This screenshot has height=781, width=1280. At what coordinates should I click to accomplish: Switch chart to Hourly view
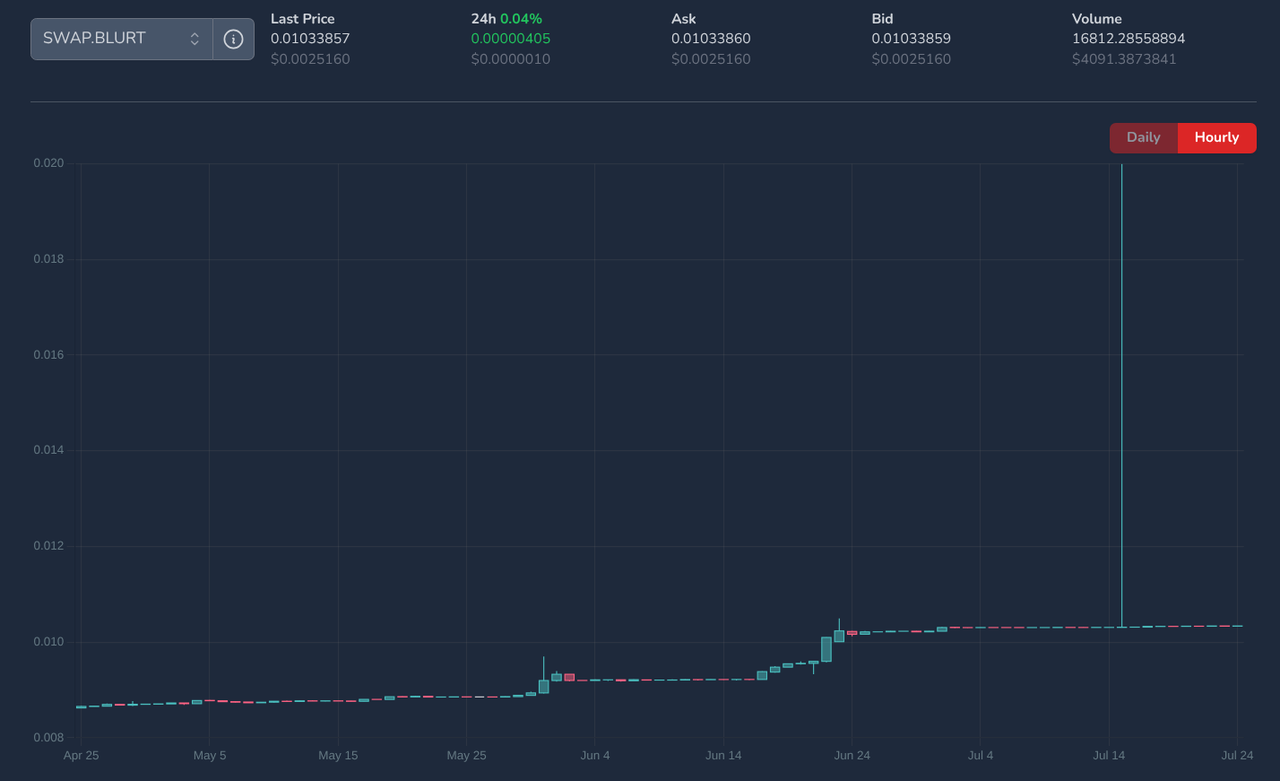point(1217,138)
